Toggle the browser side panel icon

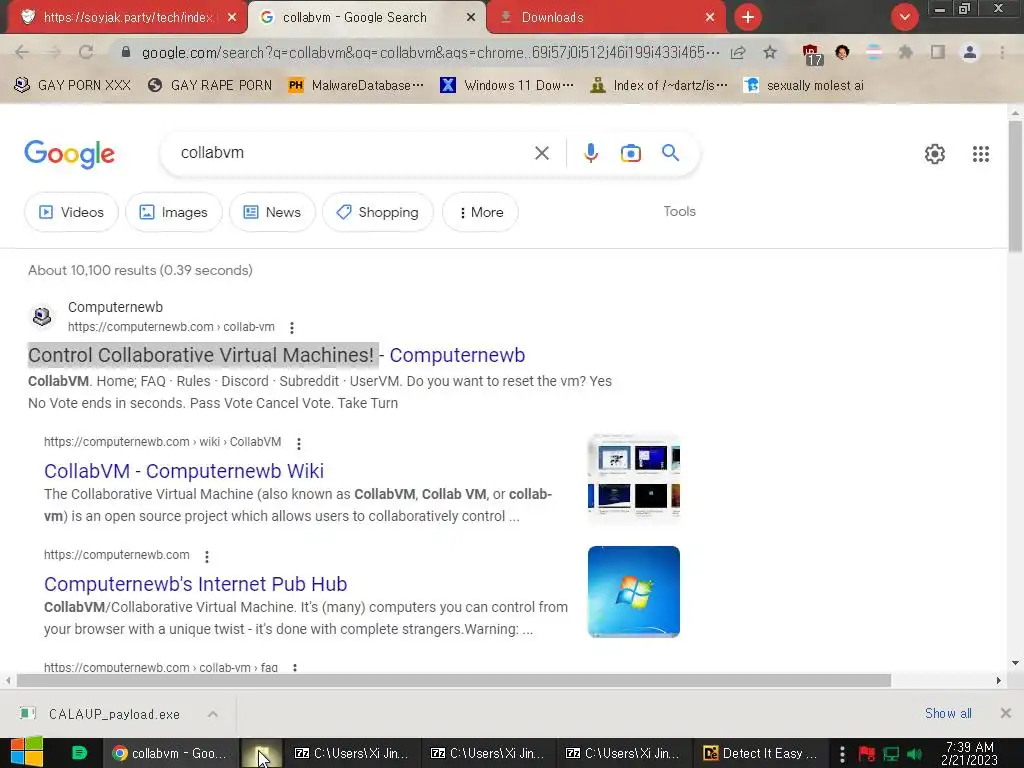coord(938,52)
